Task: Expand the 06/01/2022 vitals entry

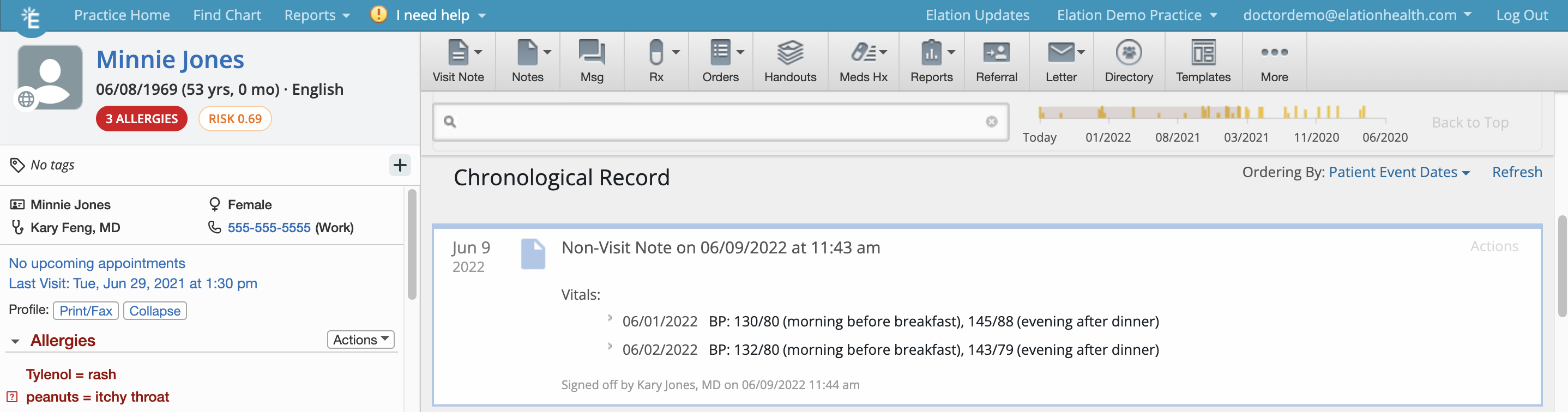Action: [x=610, y=318]
